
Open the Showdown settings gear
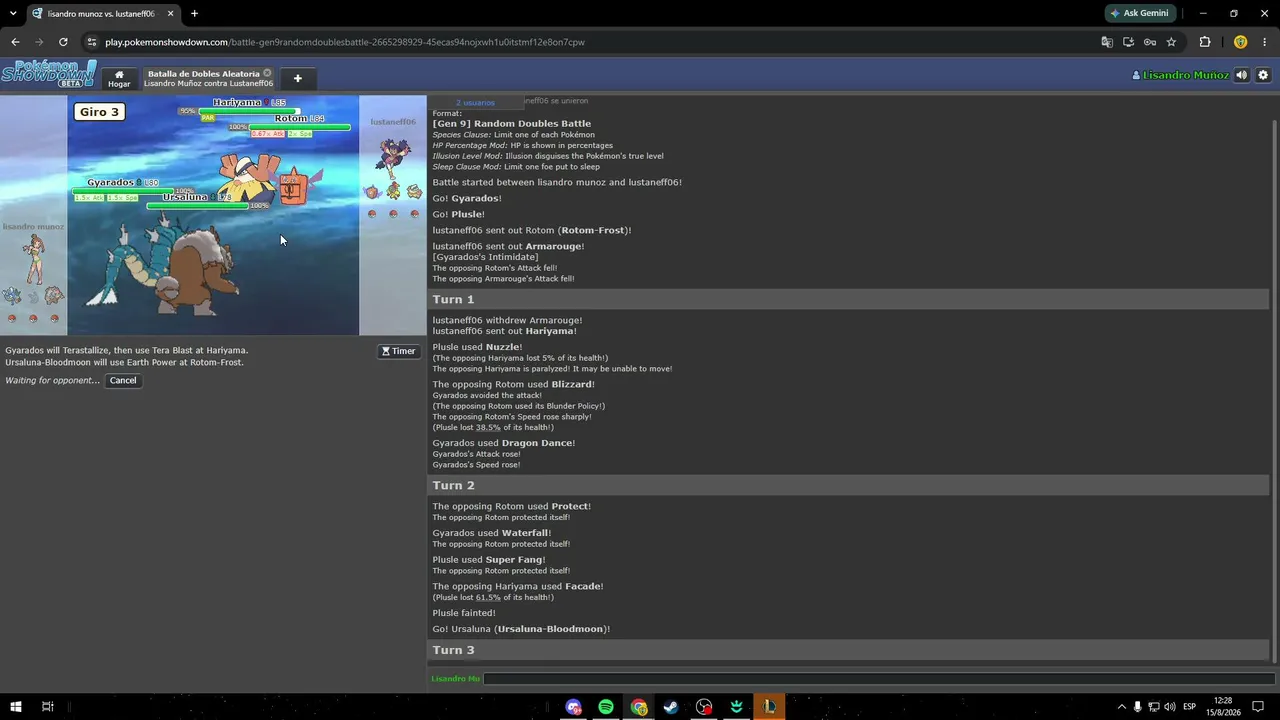pos(1263,75)
